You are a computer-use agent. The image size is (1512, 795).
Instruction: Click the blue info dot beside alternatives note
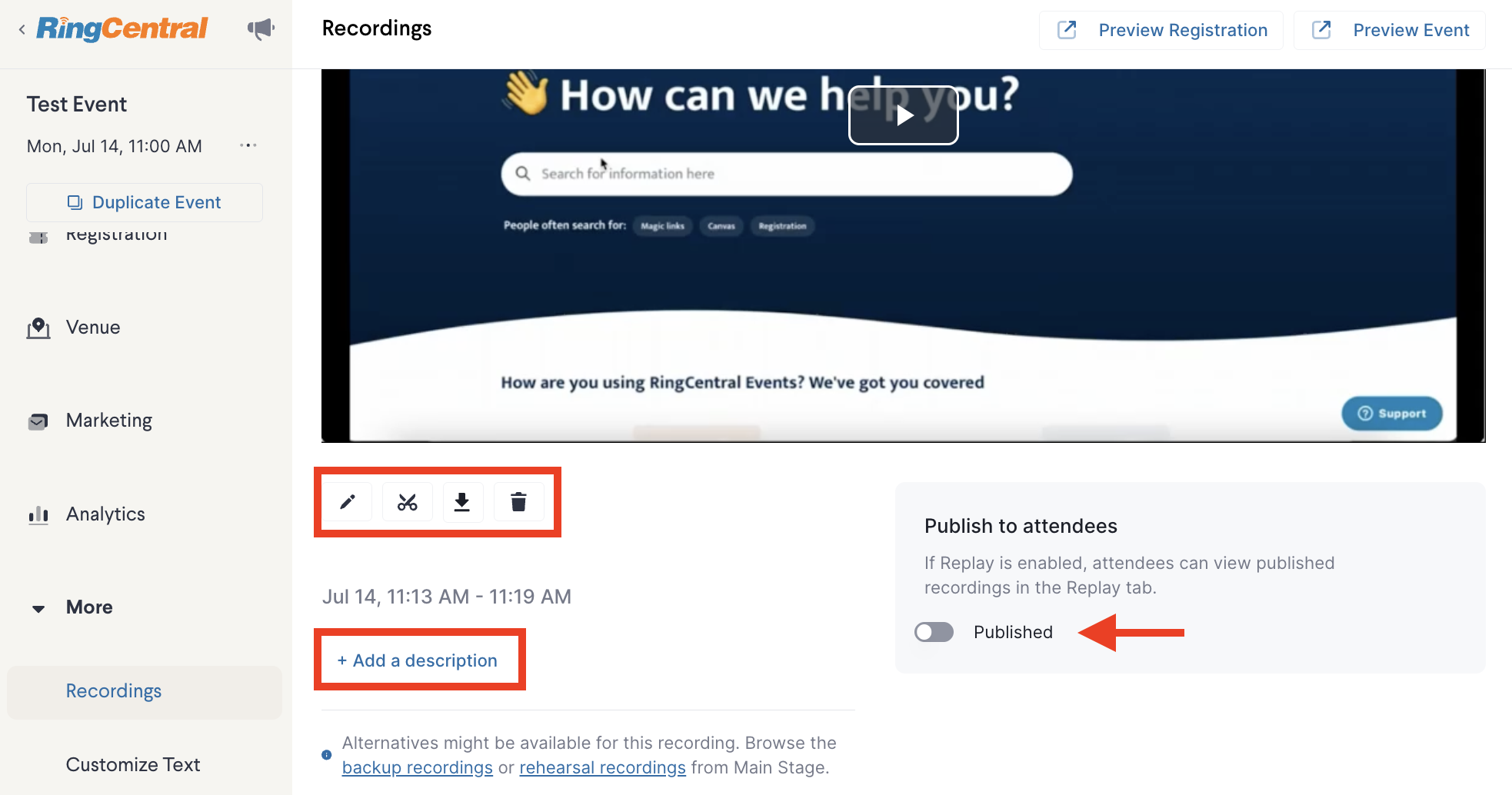coord(327,755)
